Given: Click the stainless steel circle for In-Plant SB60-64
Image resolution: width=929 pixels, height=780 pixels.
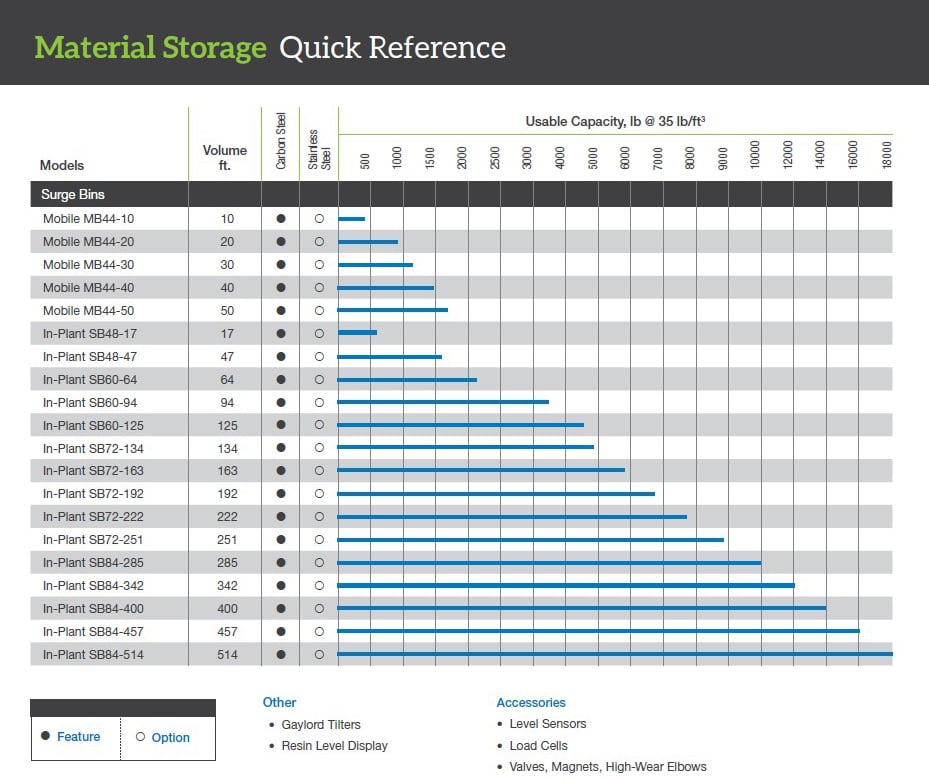Looking at the screenshot, I should point(319,380).
